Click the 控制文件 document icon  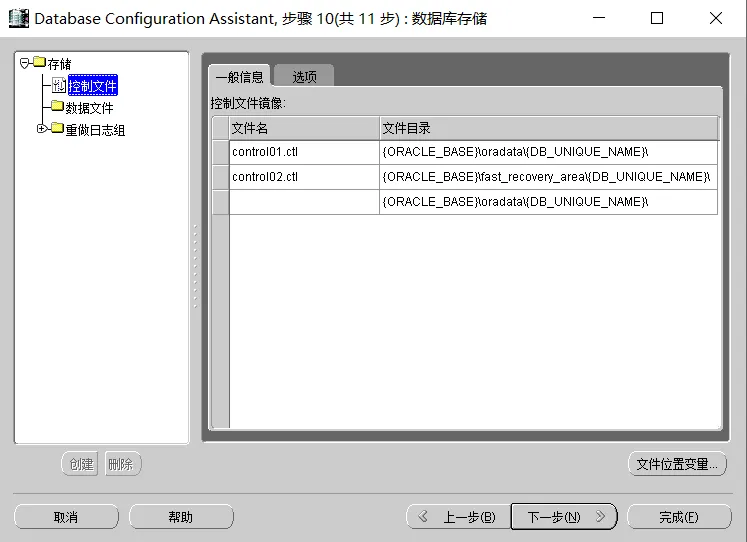[x=59, y=85]
